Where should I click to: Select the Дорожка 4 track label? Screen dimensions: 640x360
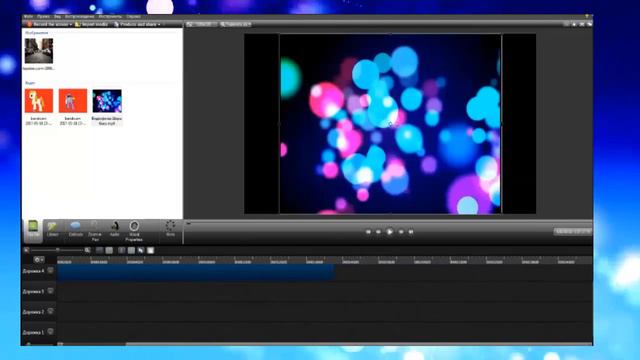click(33, 271)
